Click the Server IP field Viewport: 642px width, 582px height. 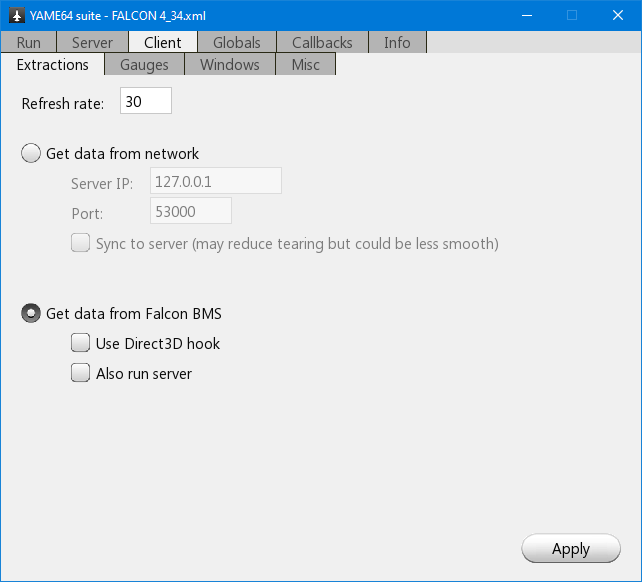click(x=216, y=181)
